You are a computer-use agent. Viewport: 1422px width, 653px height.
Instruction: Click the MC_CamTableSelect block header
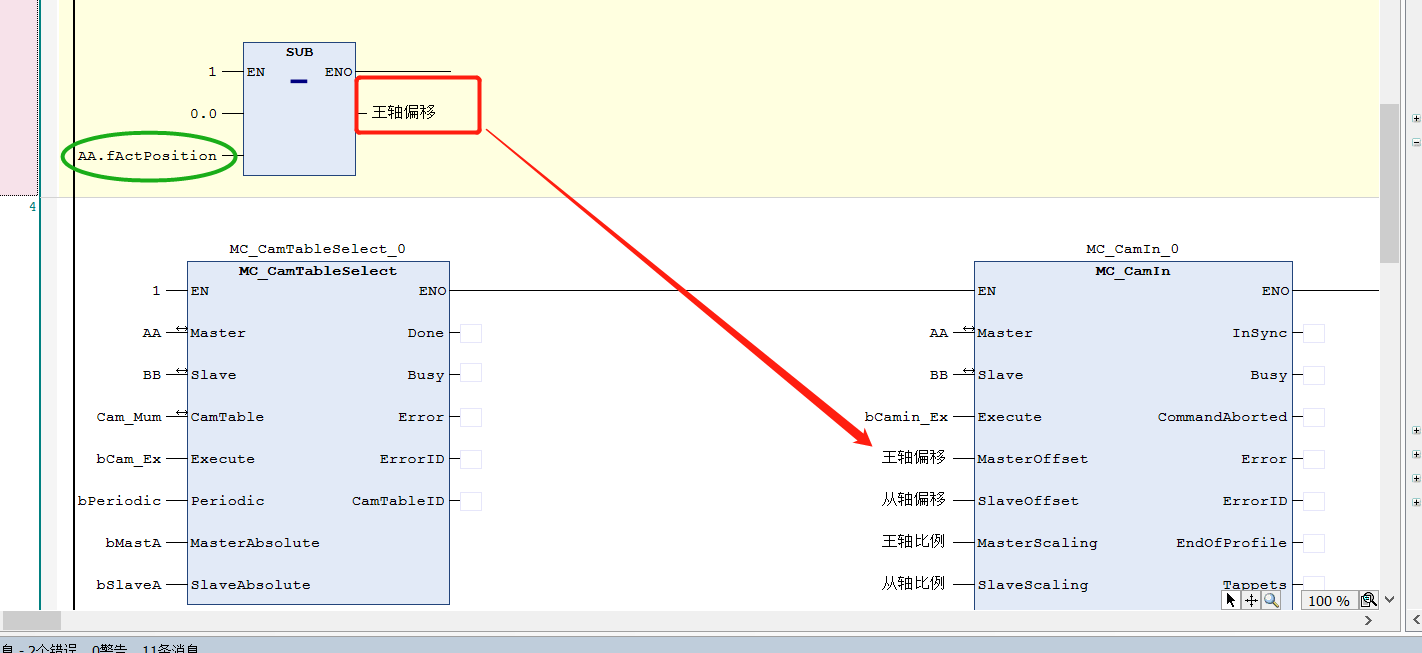click(x=318, y=271)
